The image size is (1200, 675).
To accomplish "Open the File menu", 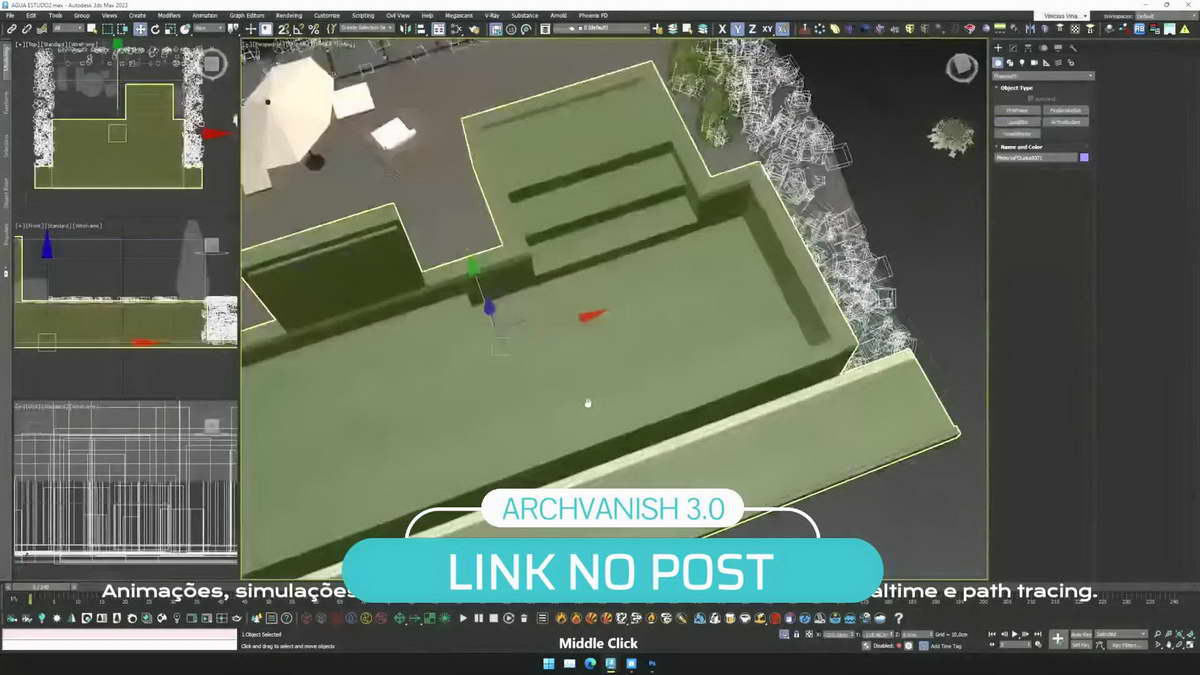I will tap(10, 16).
